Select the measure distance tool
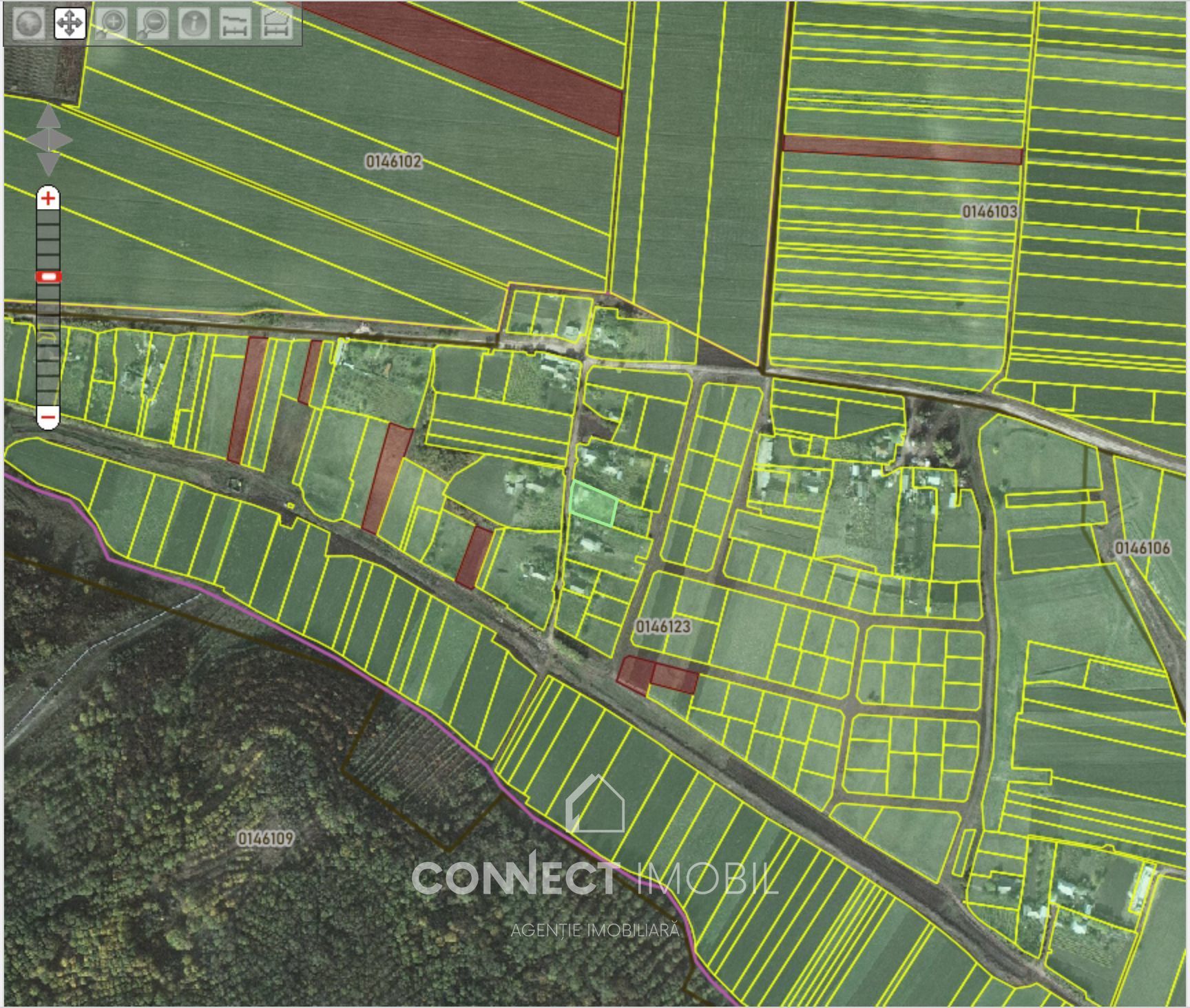This screenshot has height=1008, width=1190. [235, 23]
